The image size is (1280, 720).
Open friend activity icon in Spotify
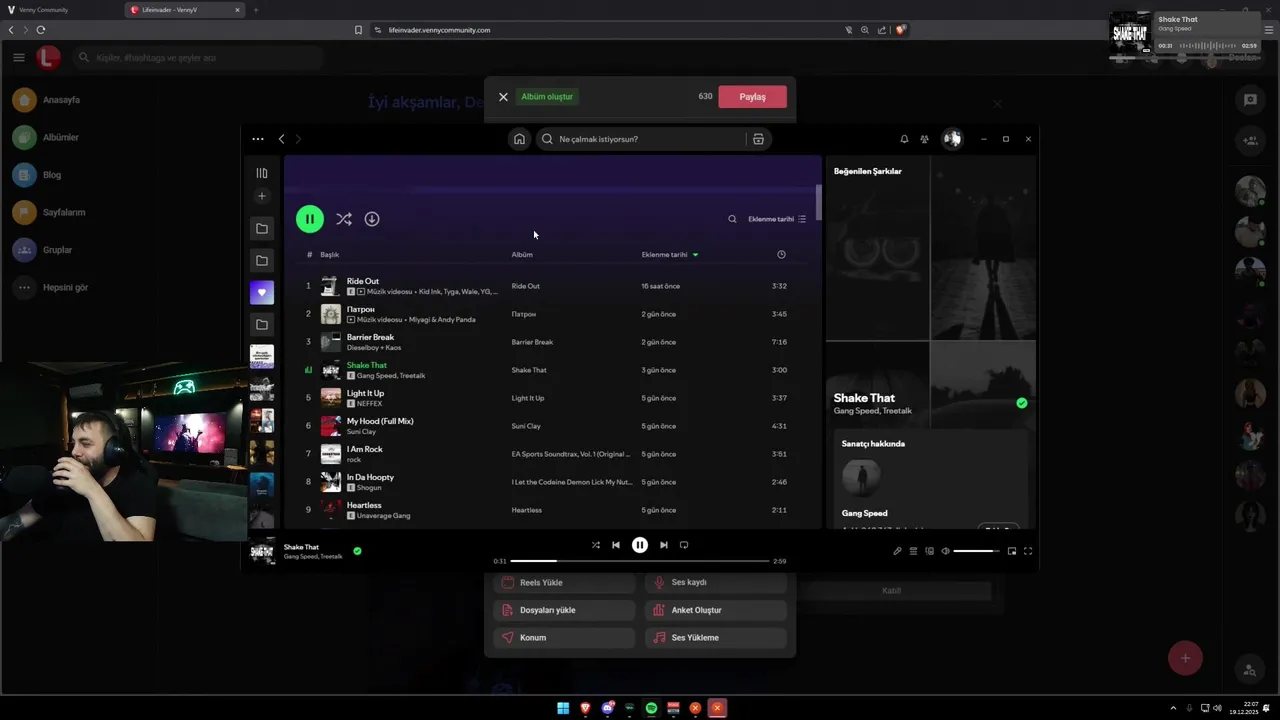pyautogui.click(x=924, y=139)
